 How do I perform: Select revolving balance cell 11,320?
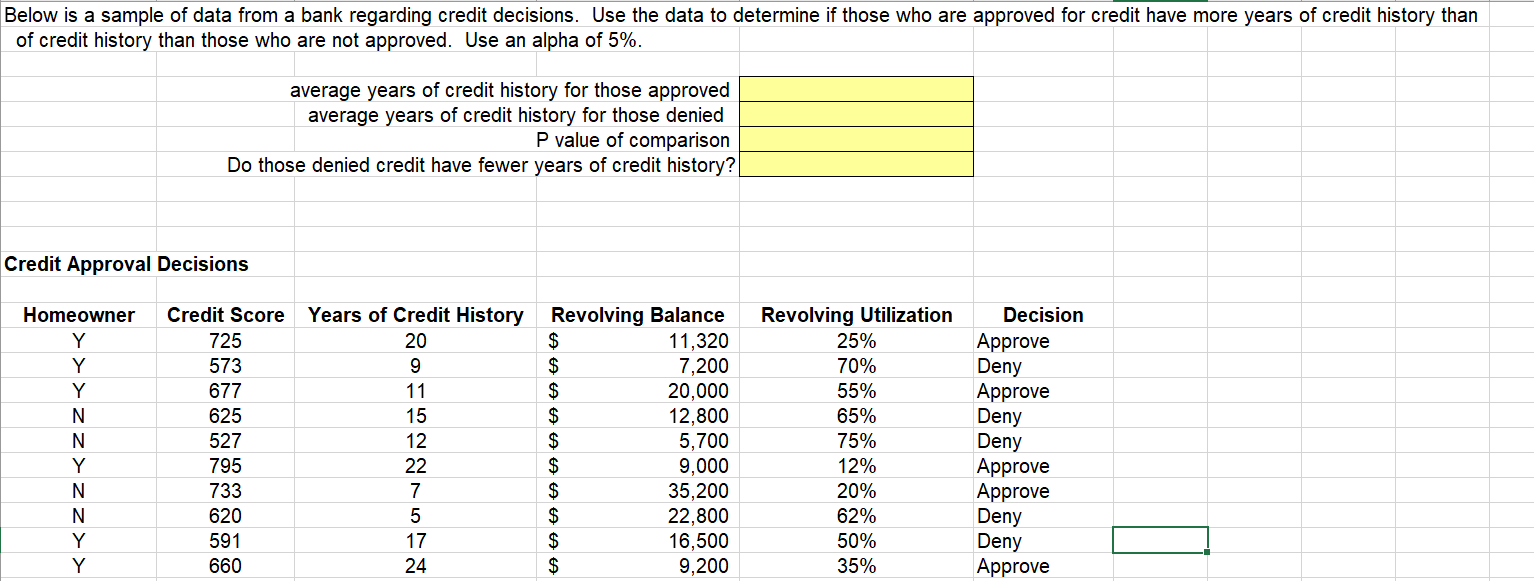tap(638, 341)
